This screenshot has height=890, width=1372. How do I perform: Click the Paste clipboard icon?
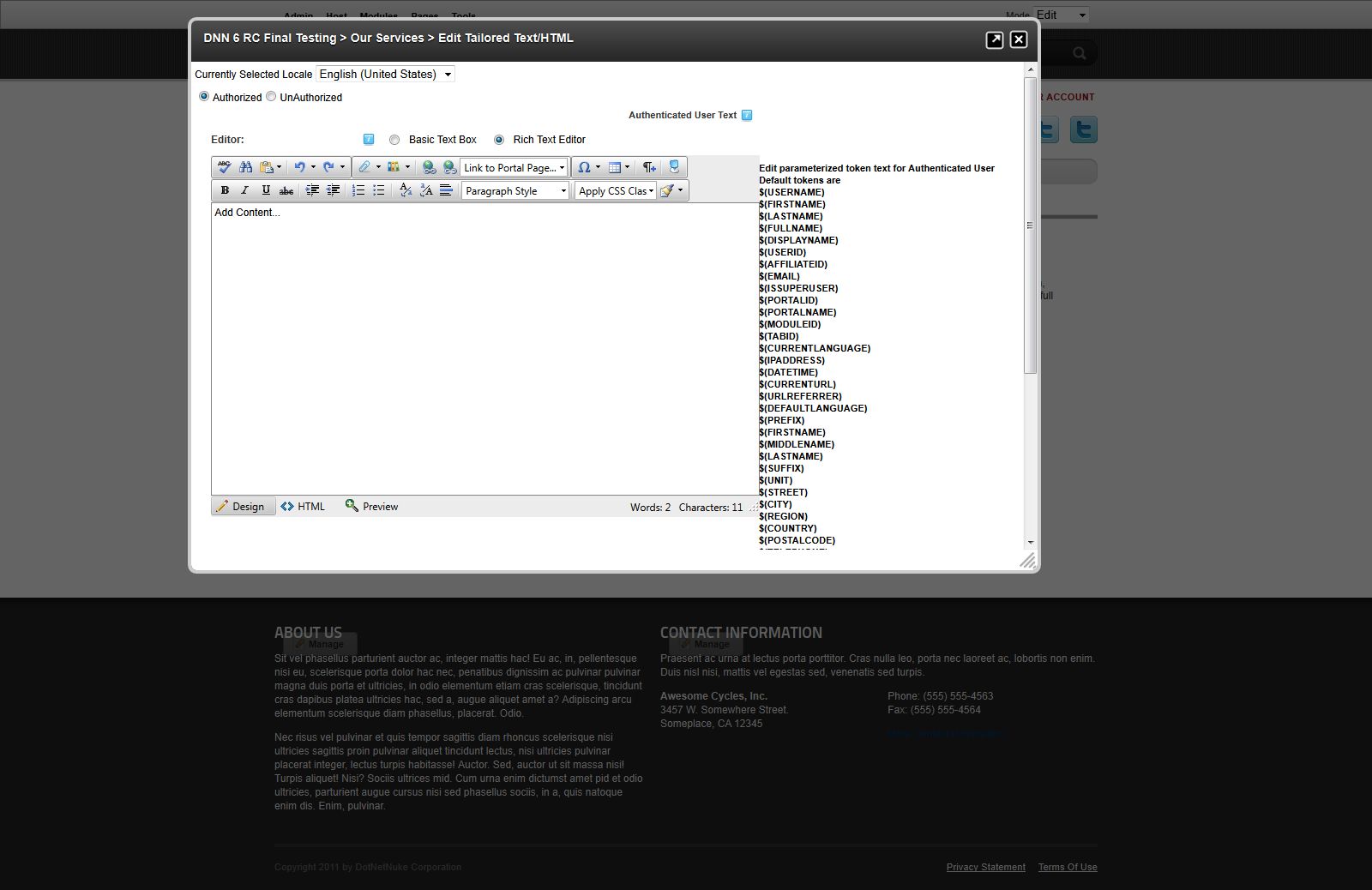click(267, 167)
